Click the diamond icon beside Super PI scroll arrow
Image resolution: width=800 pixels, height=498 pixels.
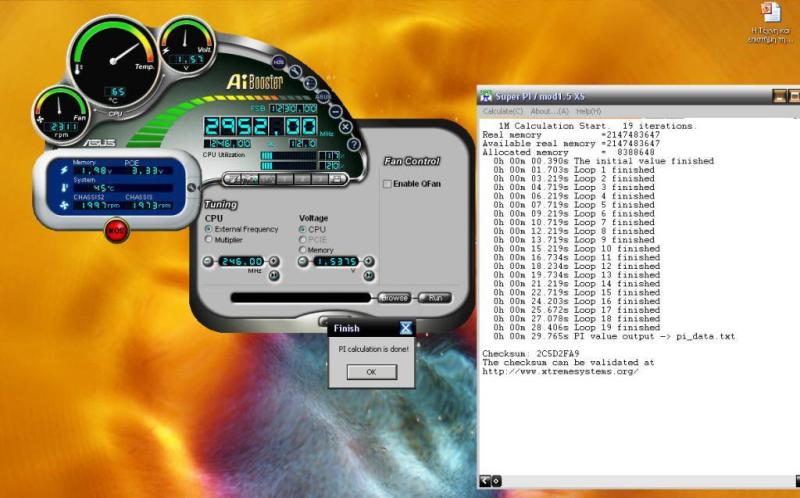coord(496,481)
